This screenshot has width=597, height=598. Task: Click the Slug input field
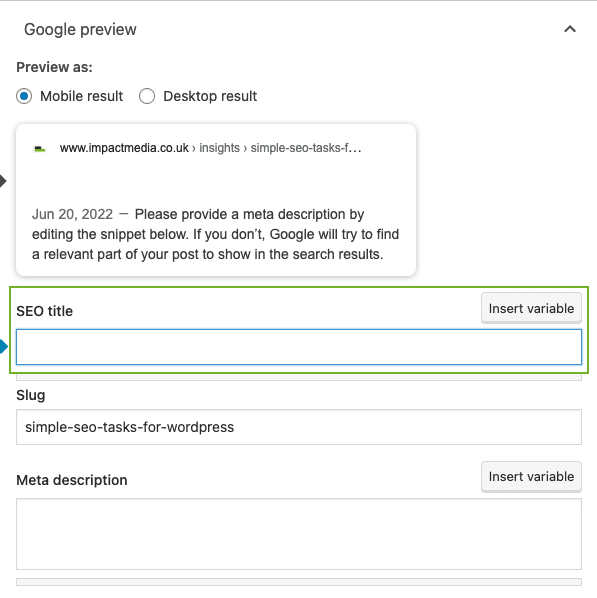pyautogui.click(x=299, y=427)
